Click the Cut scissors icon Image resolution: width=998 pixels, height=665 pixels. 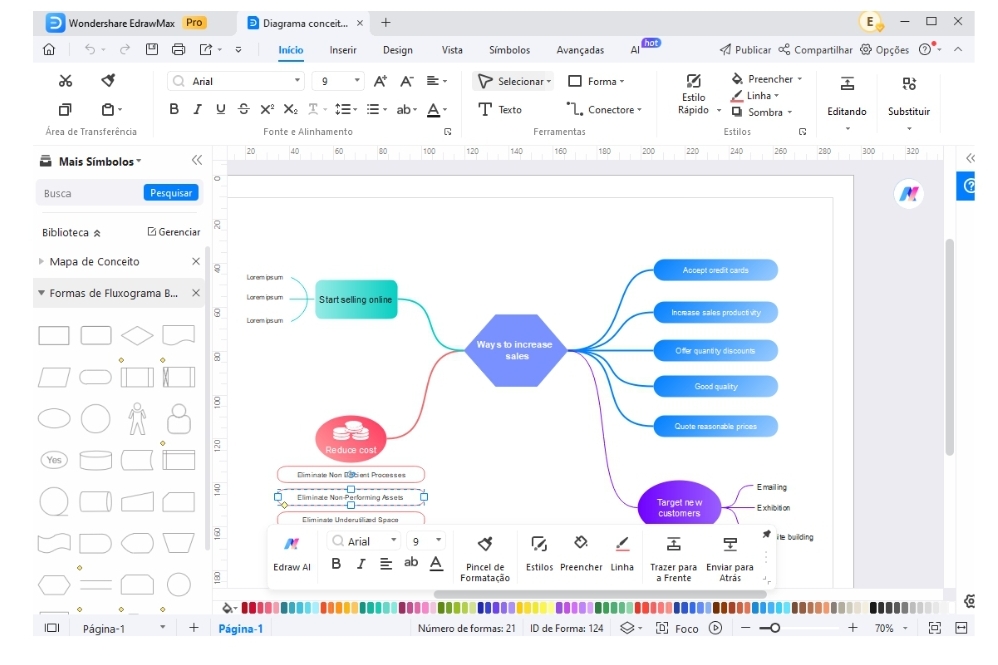pyautogui.click(x=65, y=81)
